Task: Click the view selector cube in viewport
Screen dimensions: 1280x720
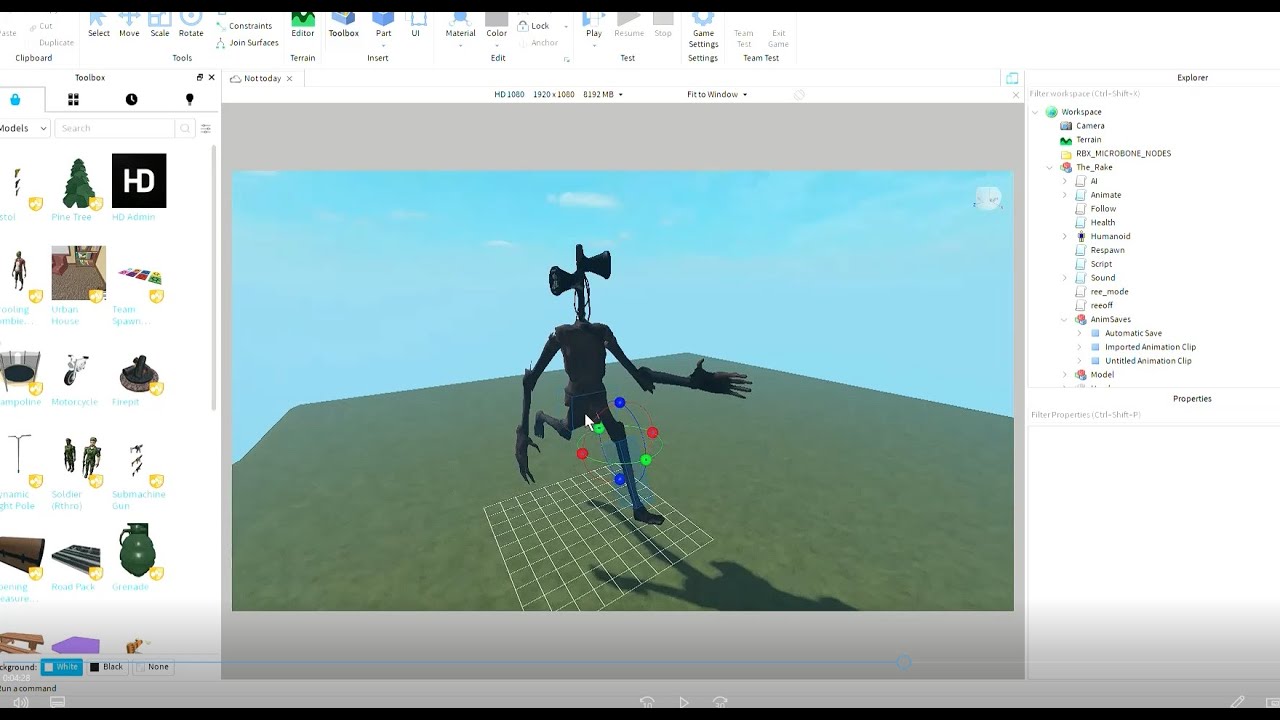Action: tap(987, 199)
